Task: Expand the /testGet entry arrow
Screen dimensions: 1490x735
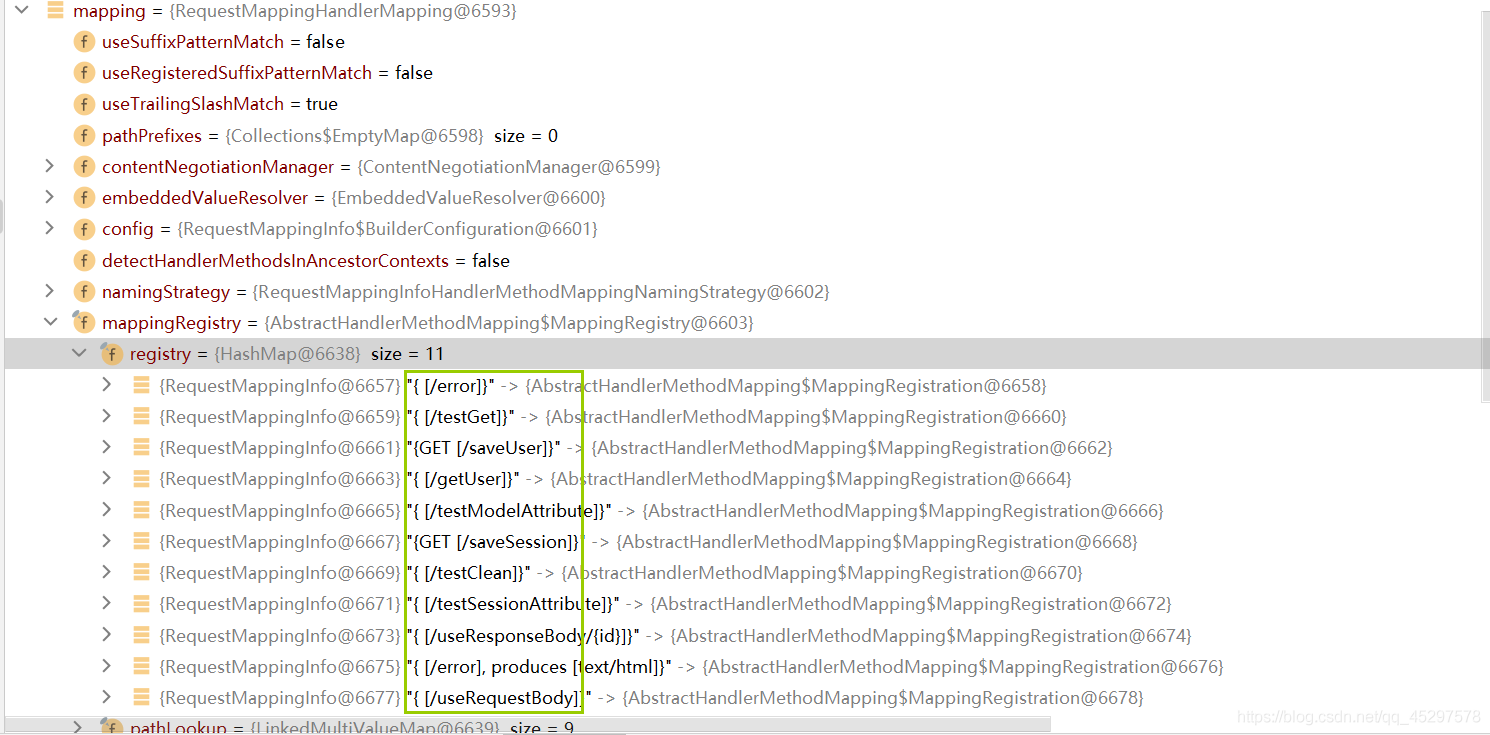Action: (107, 416)
